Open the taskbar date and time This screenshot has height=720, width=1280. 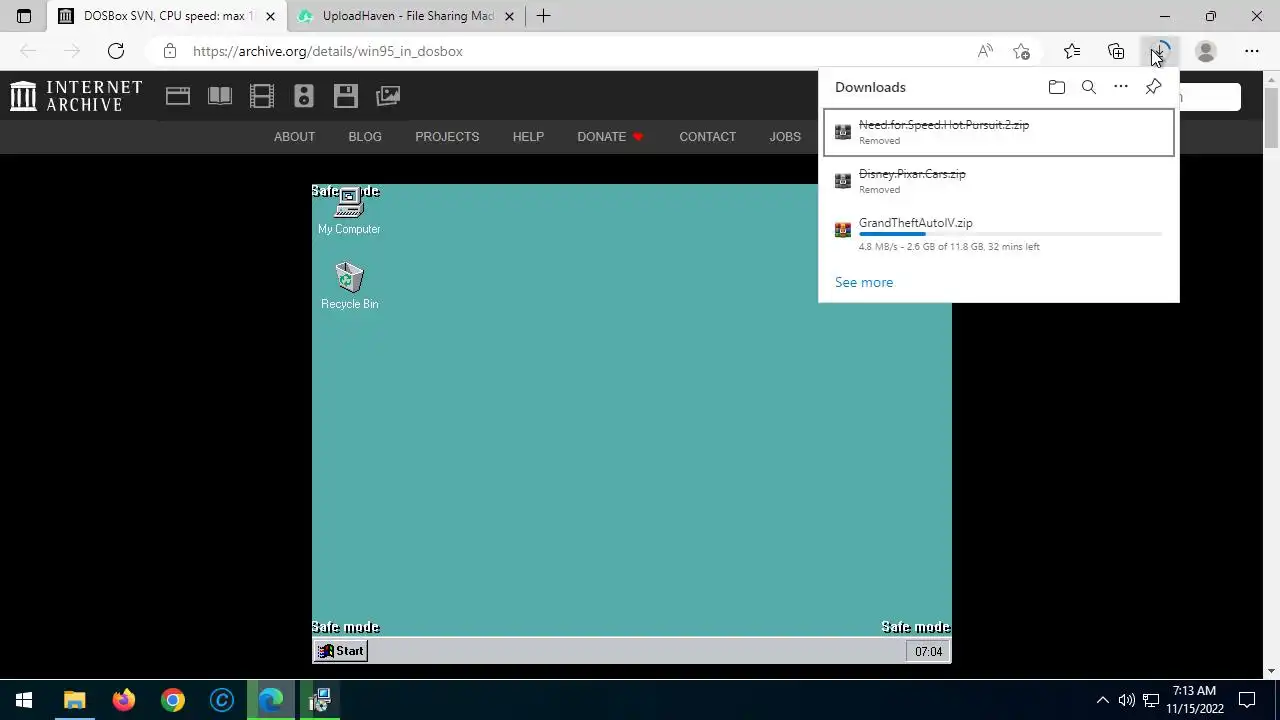click(x=1194, y=700)
